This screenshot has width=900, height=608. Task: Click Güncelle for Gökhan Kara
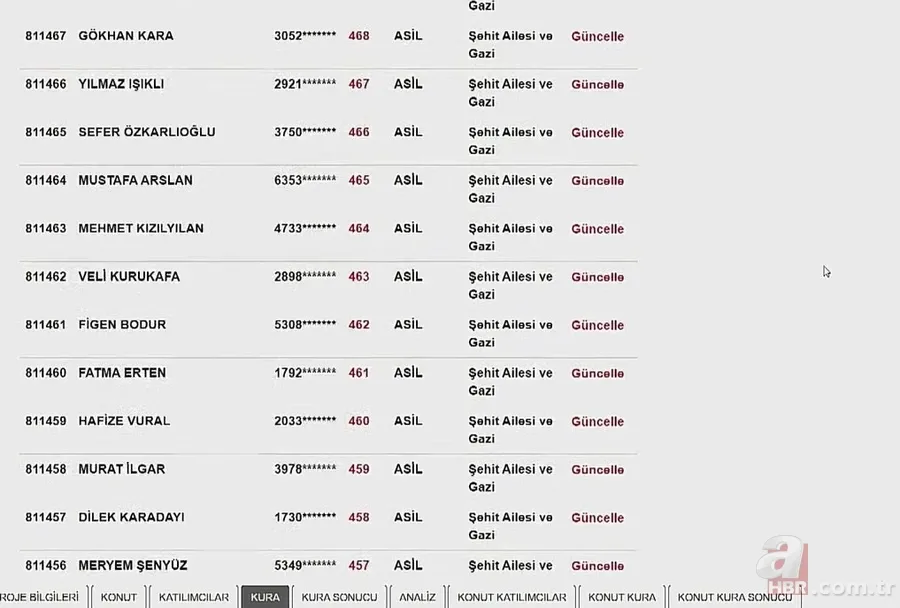597,37
